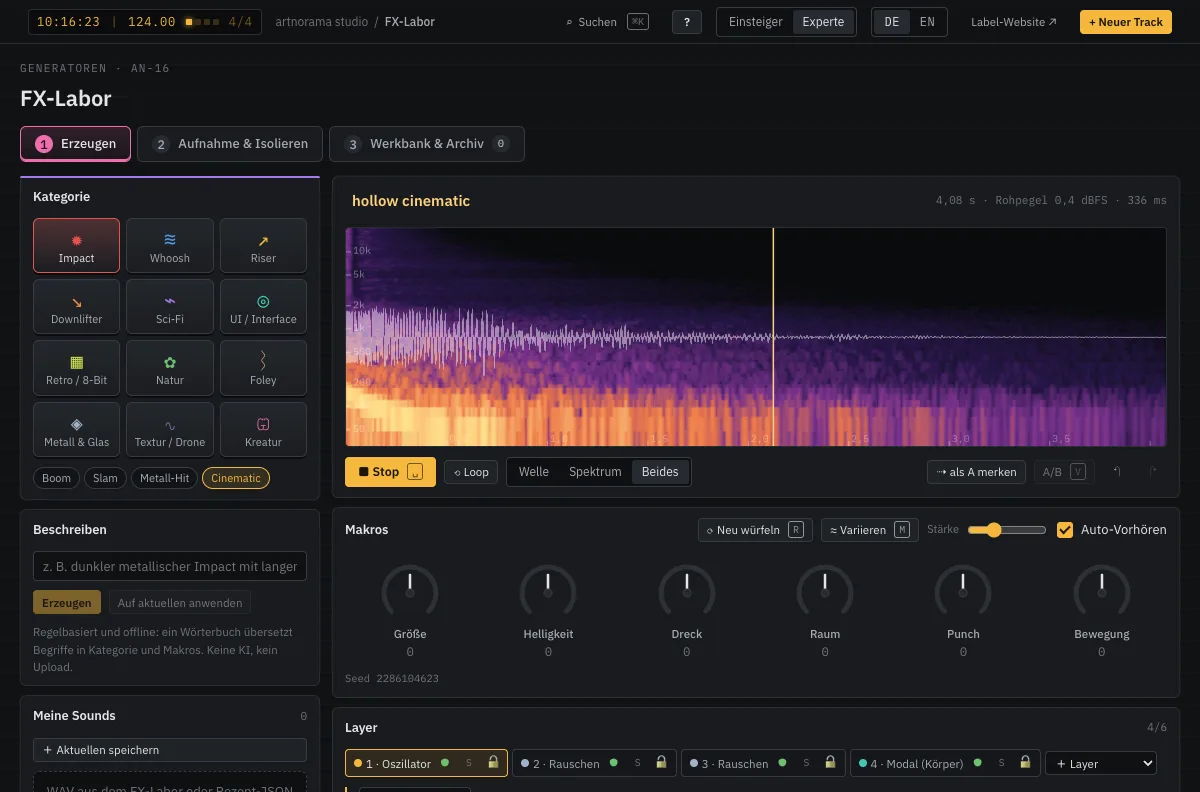
Task: Select the Metall & Glas category
Action: click(76, 430)
